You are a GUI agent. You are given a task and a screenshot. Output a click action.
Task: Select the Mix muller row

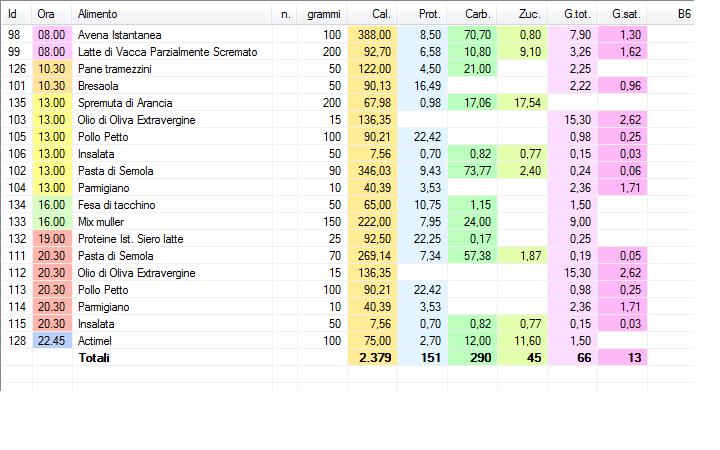coord(347,222)
